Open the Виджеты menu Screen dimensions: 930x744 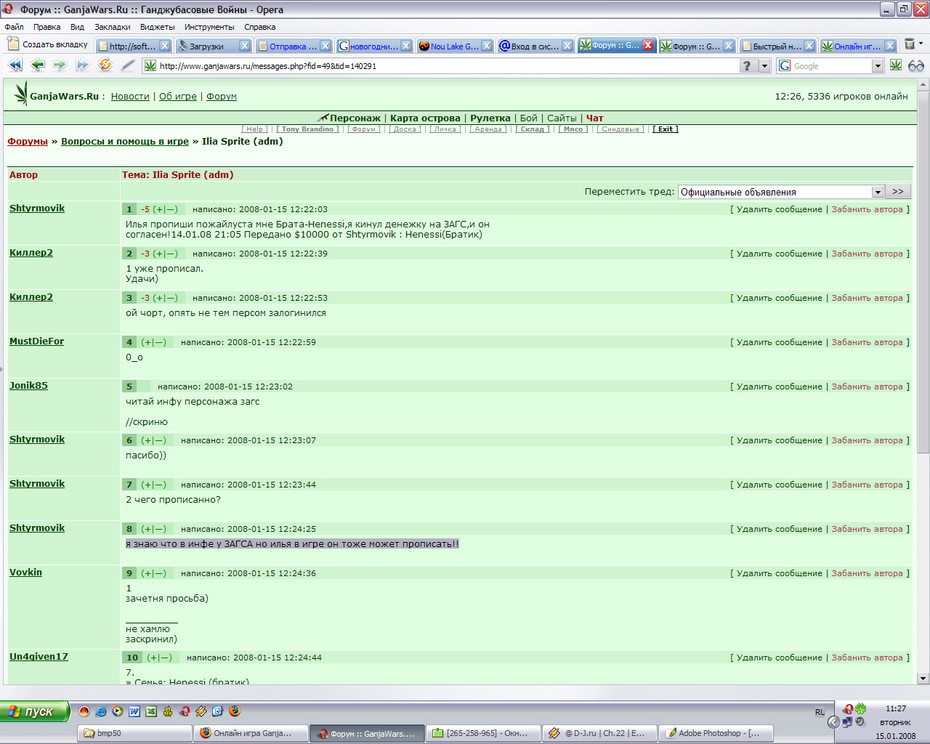[157, 27]
